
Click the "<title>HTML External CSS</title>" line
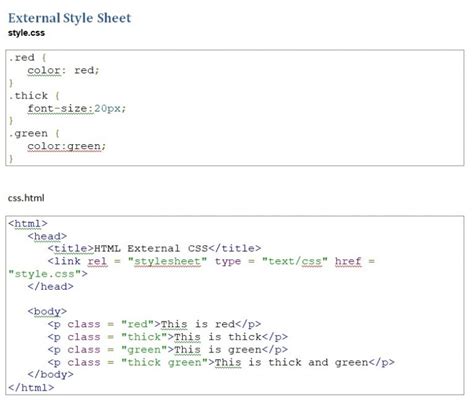click(x=154, y=249)
